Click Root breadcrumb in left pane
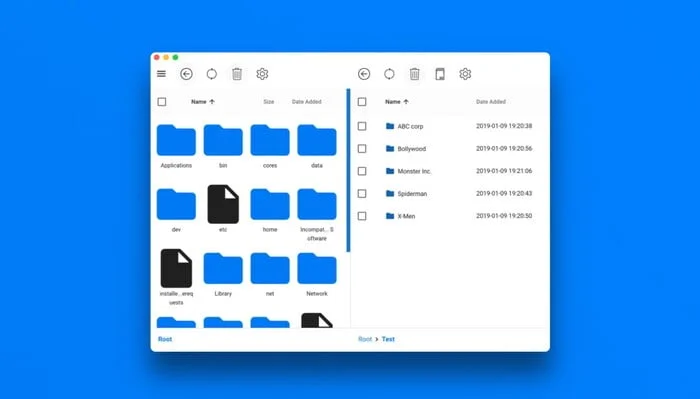This screenshot has width=700, height=399. click(165, 339)
